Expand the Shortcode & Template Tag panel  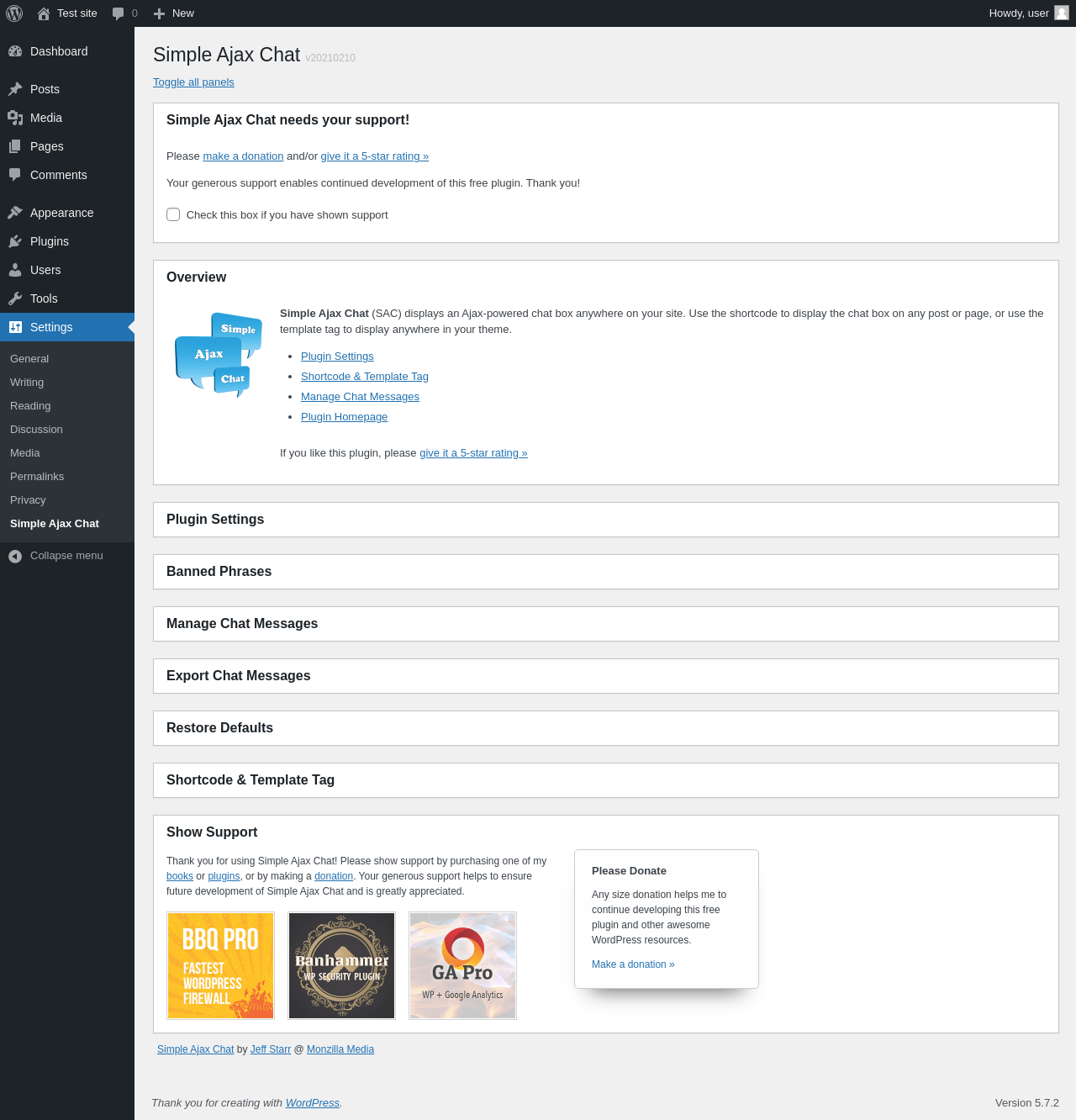606,780
